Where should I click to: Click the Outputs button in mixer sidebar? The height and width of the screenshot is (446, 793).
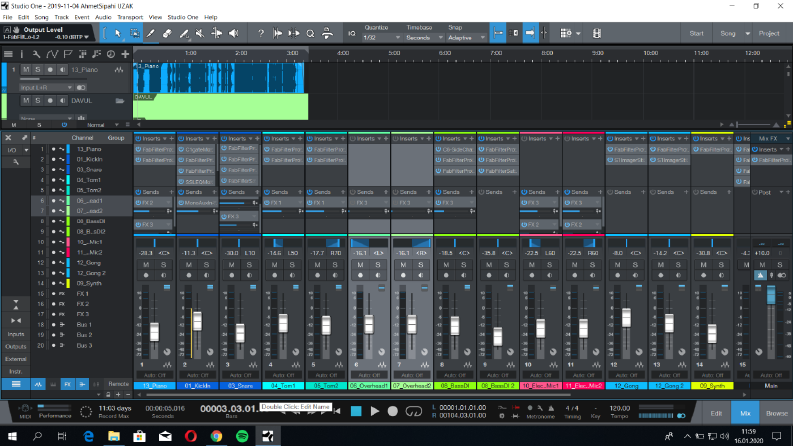pos(16,346)
